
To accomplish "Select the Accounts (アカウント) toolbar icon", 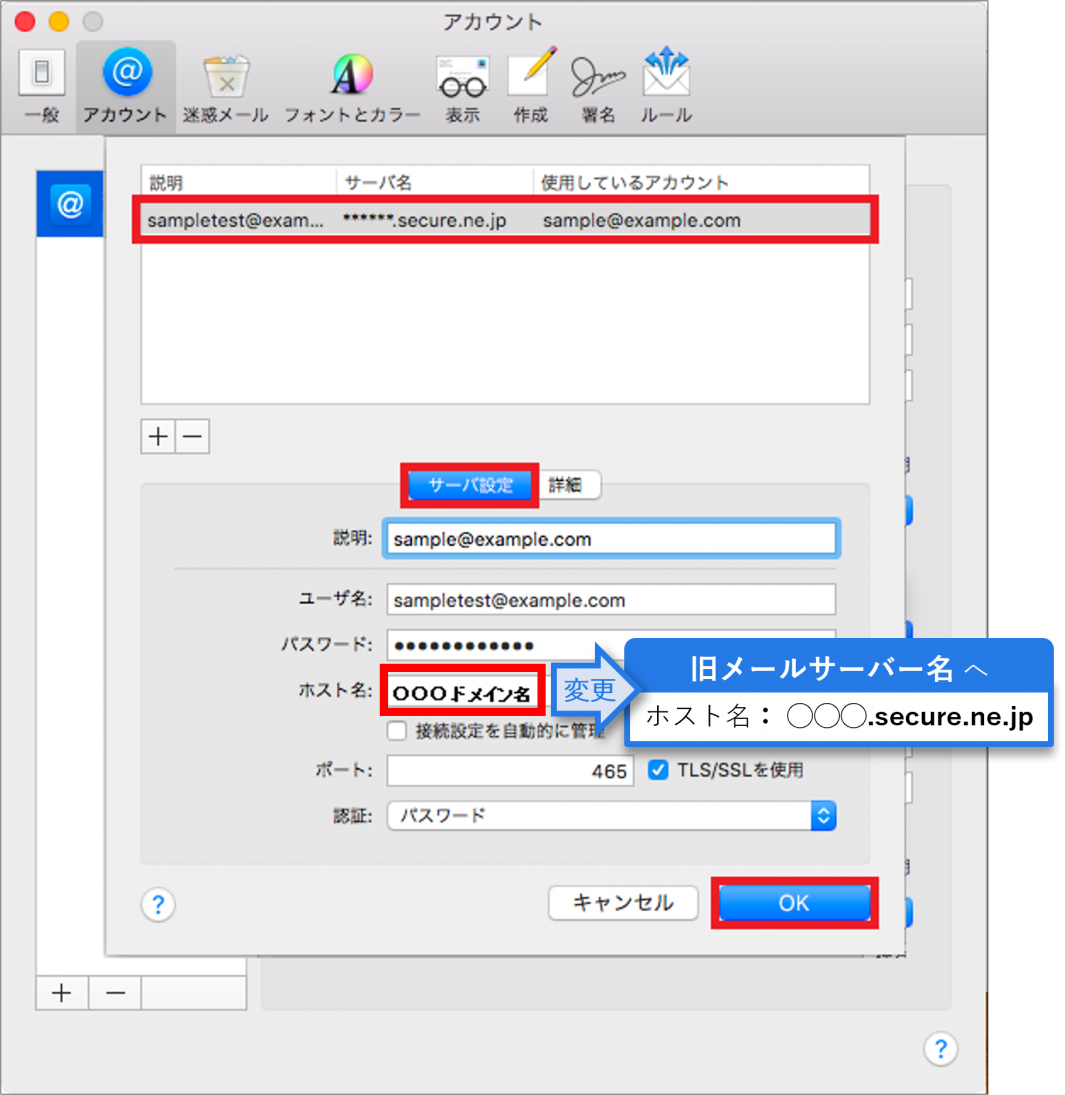I will tap(126, 86).
